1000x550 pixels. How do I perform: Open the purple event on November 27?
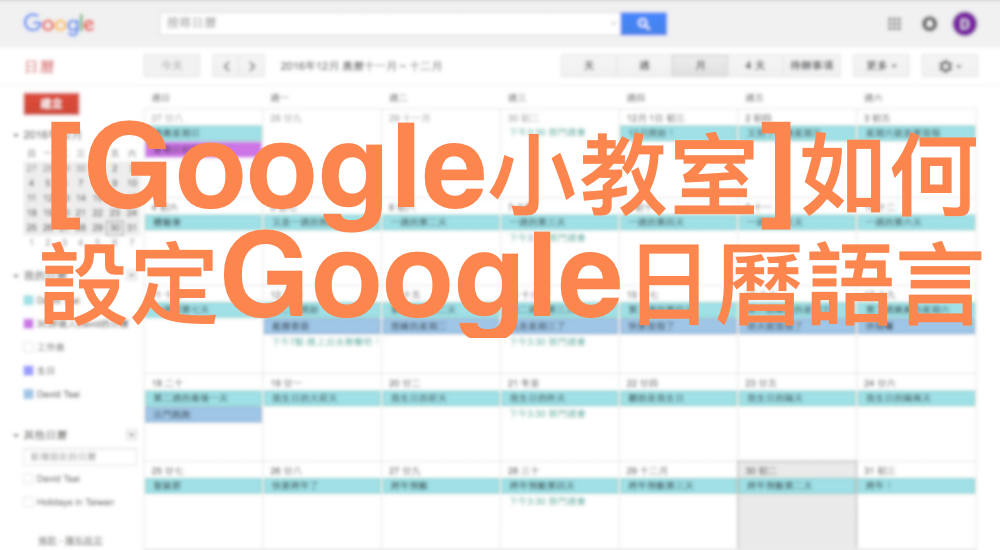click(x=203, y=150)
